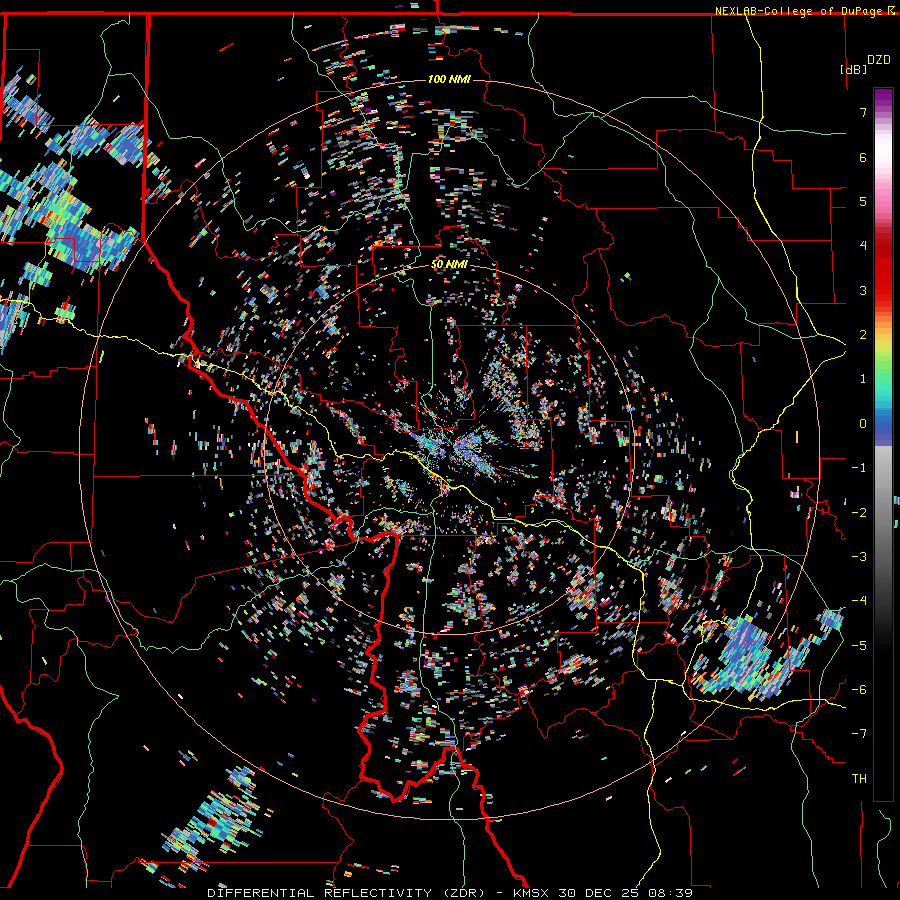Click the -2 value on color scale
This screenshot has height=900, width=900.
[859, 513]
